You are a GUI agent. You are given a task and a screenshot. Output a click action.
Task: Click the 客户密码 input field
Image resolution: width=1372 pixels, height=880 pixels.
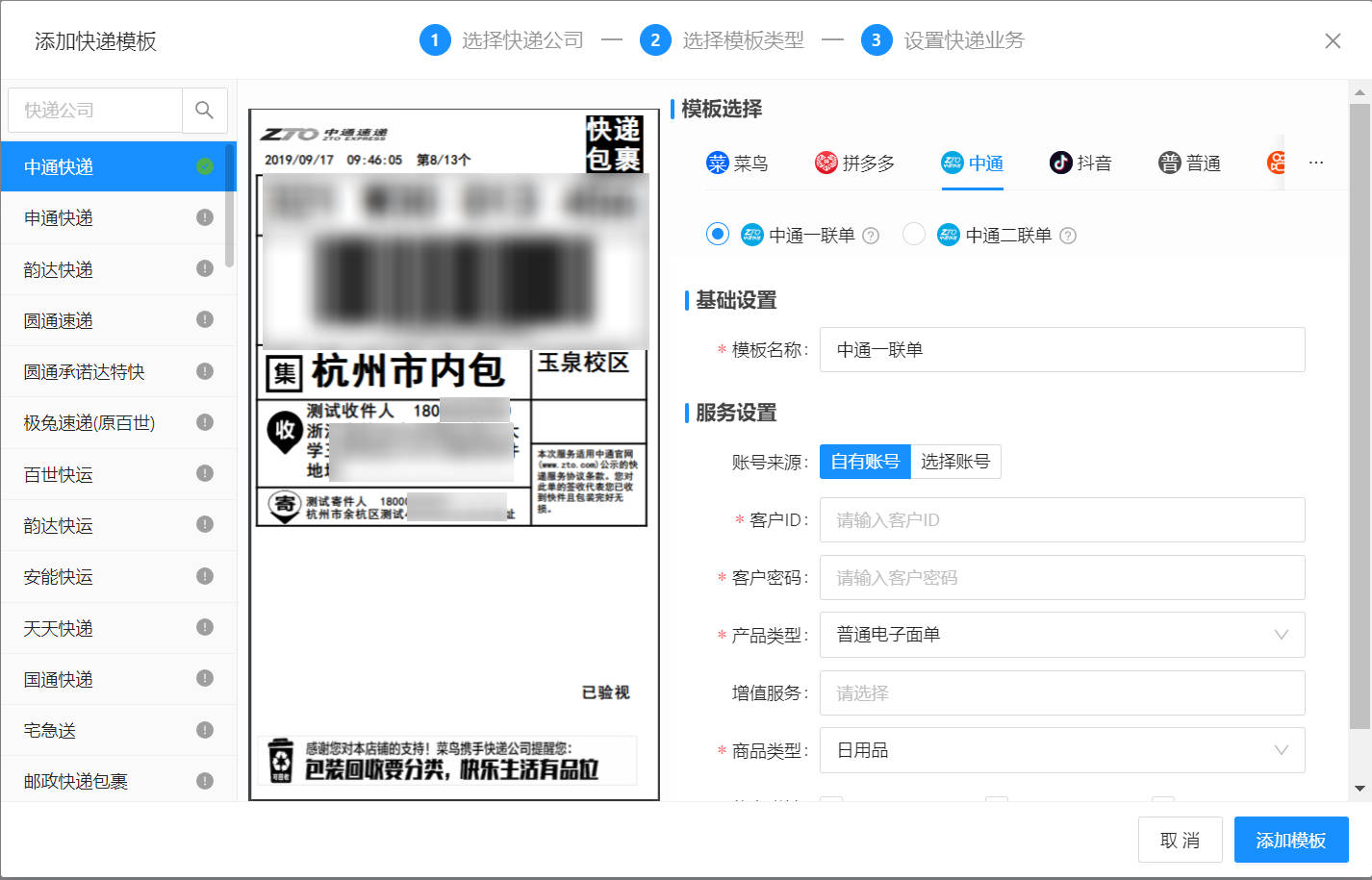1062,578
